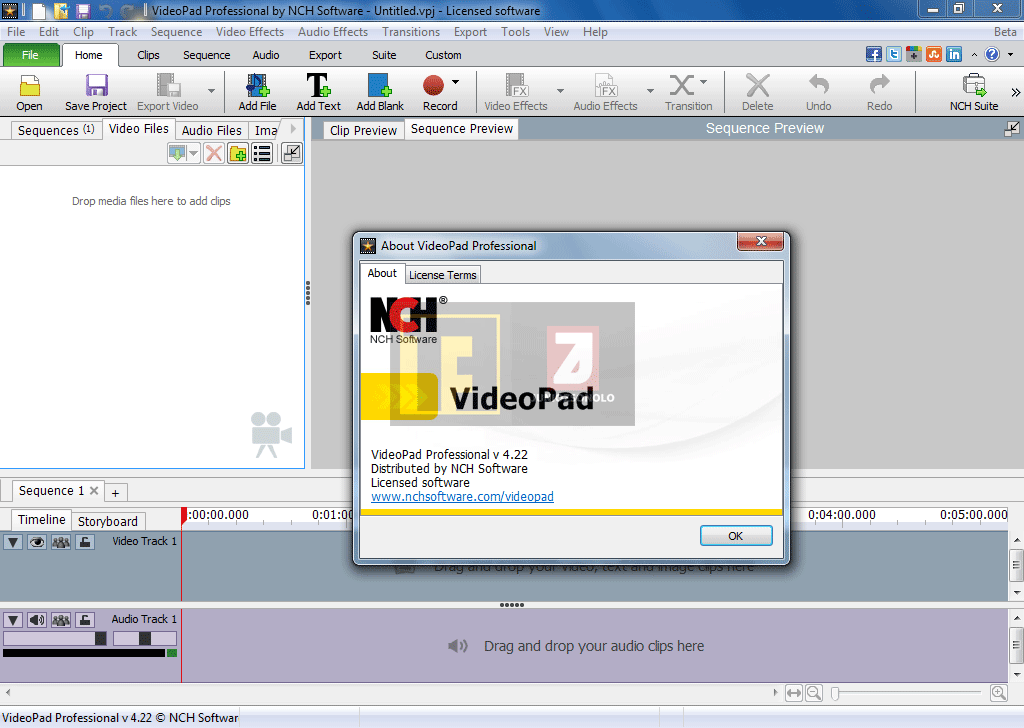Mute Audio Track 1 with the speaker icon

(x=36, y=618)
